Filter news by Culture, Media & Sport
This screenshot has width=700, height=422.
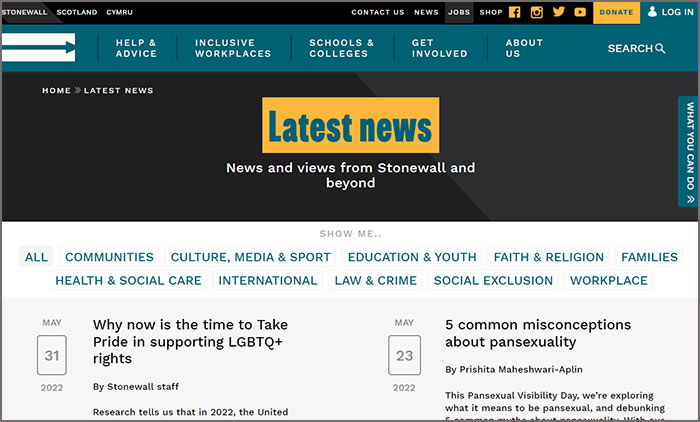tap(250, 257)
